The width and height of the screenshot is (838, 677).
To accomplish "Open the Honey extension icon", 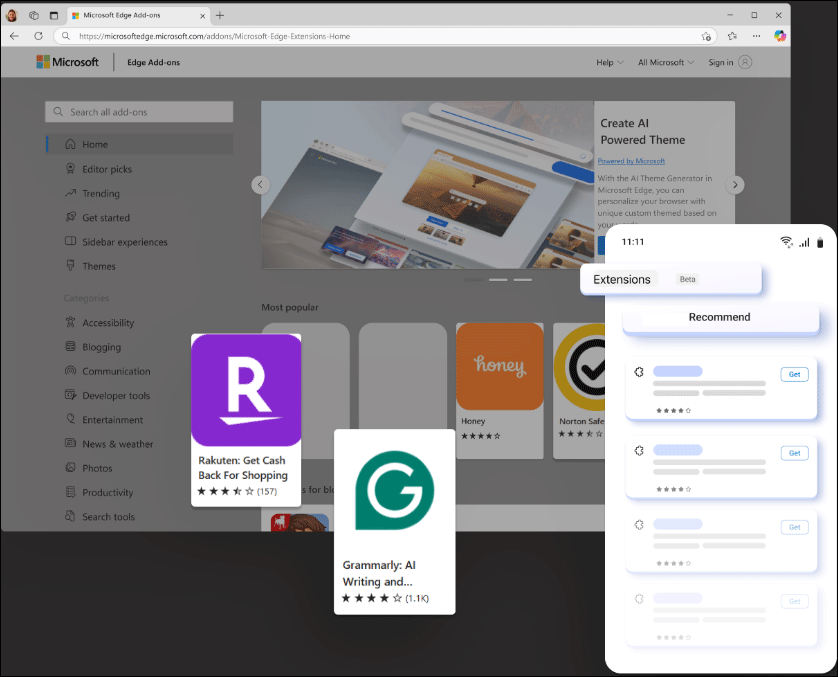I will [500, 367].
